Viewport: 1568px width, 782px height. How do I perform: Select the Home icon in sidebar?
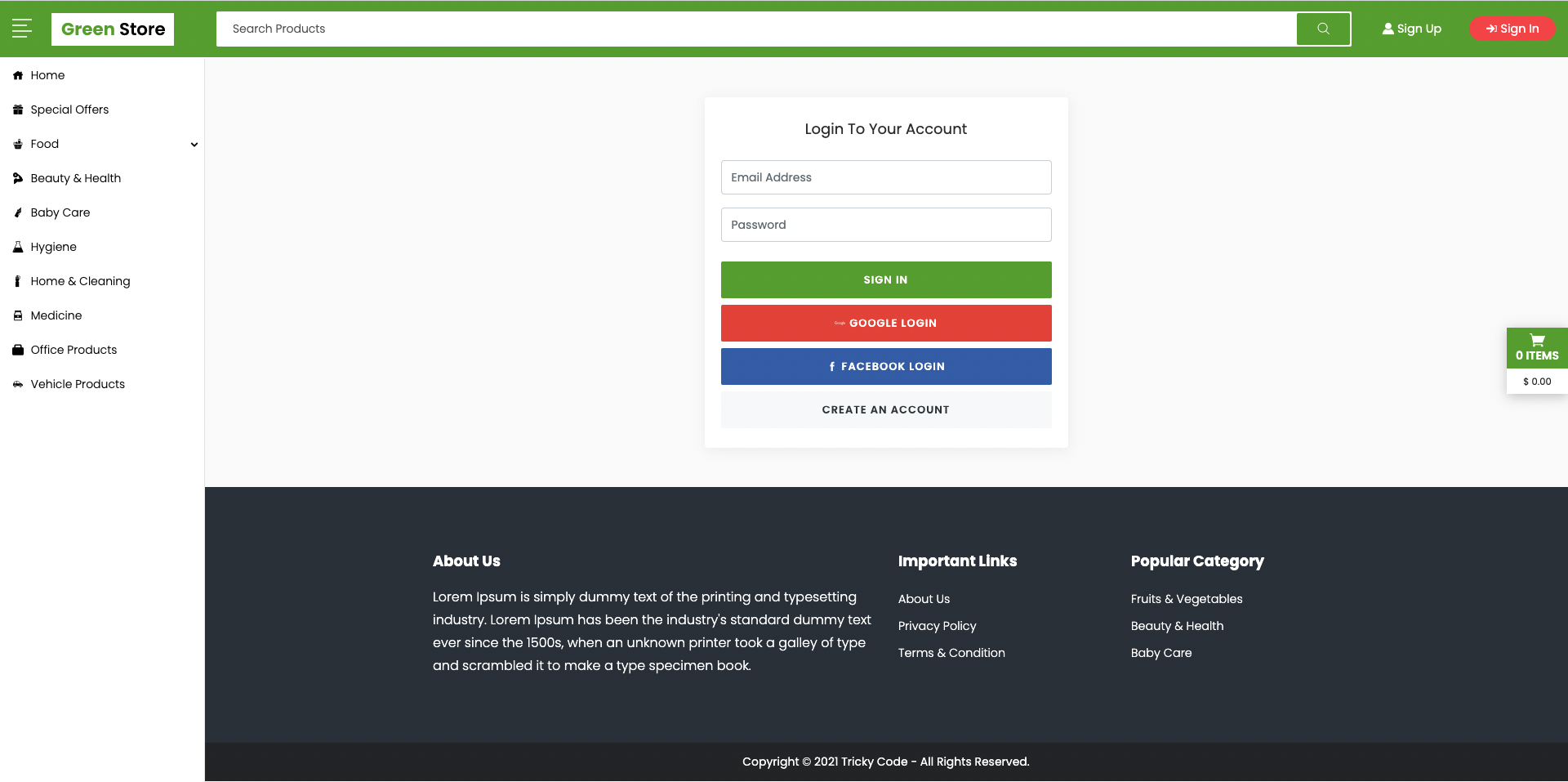coord(17,75)
